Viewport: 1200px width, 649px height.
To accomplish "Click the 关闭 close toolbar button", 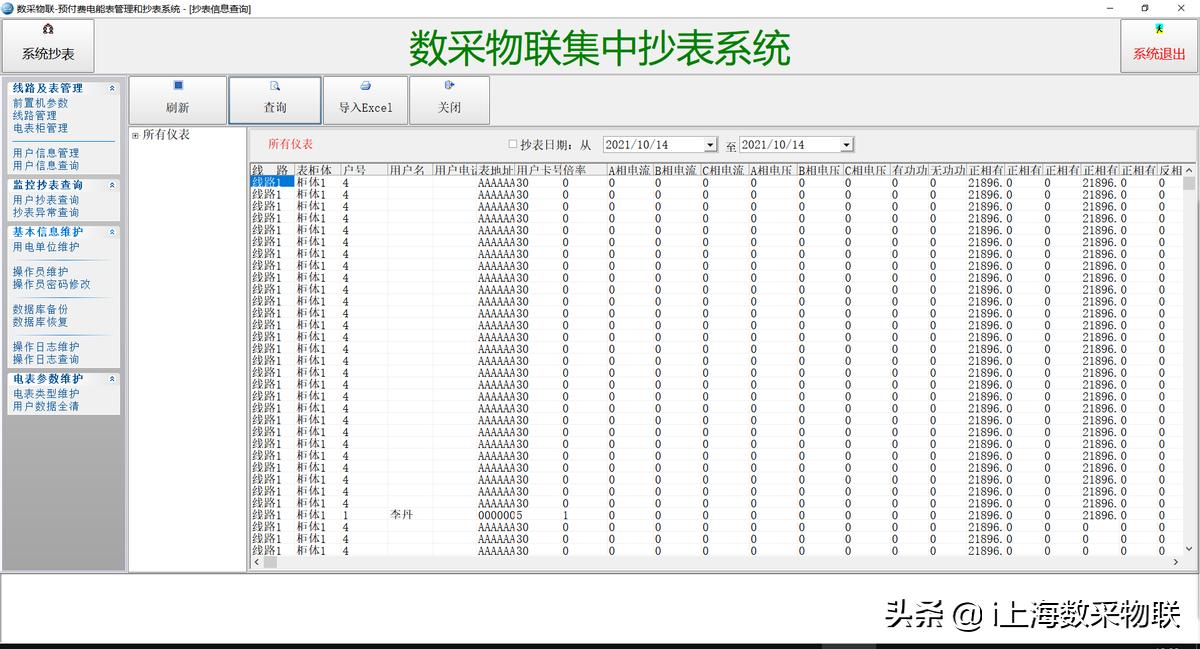I will coord(449,100).
